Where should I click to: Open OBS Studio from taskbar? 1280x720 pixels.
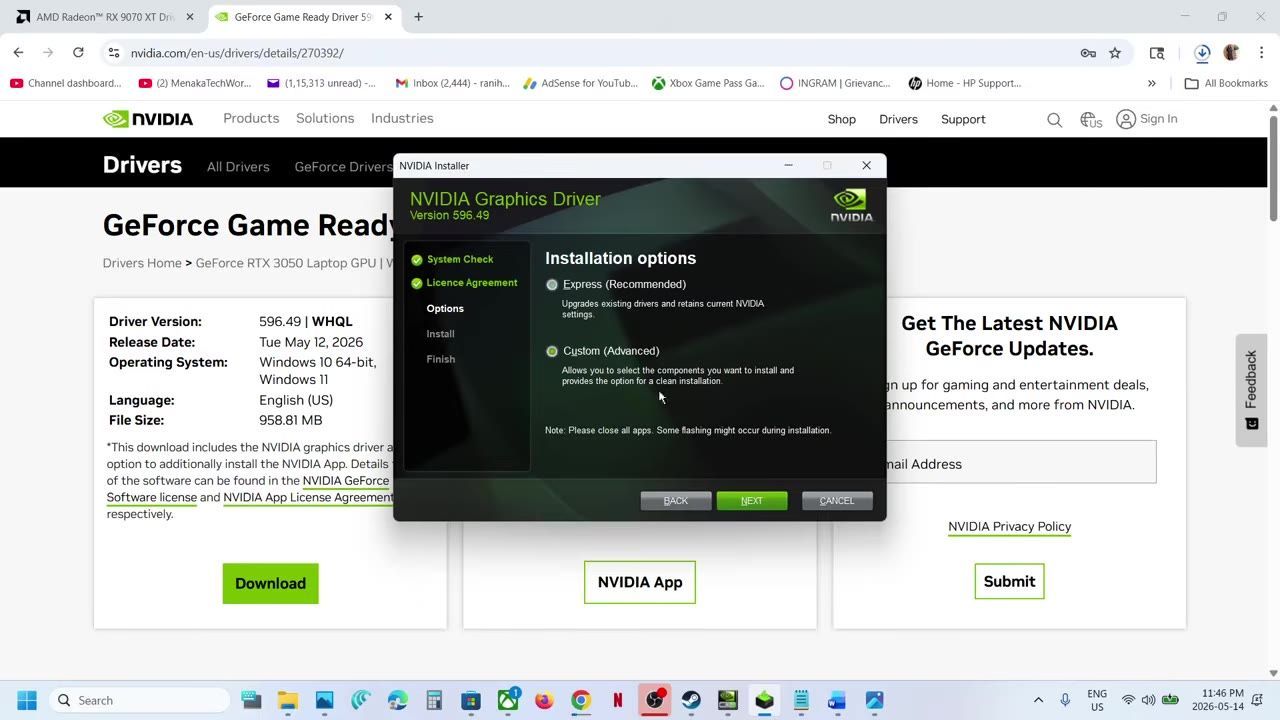654,700
